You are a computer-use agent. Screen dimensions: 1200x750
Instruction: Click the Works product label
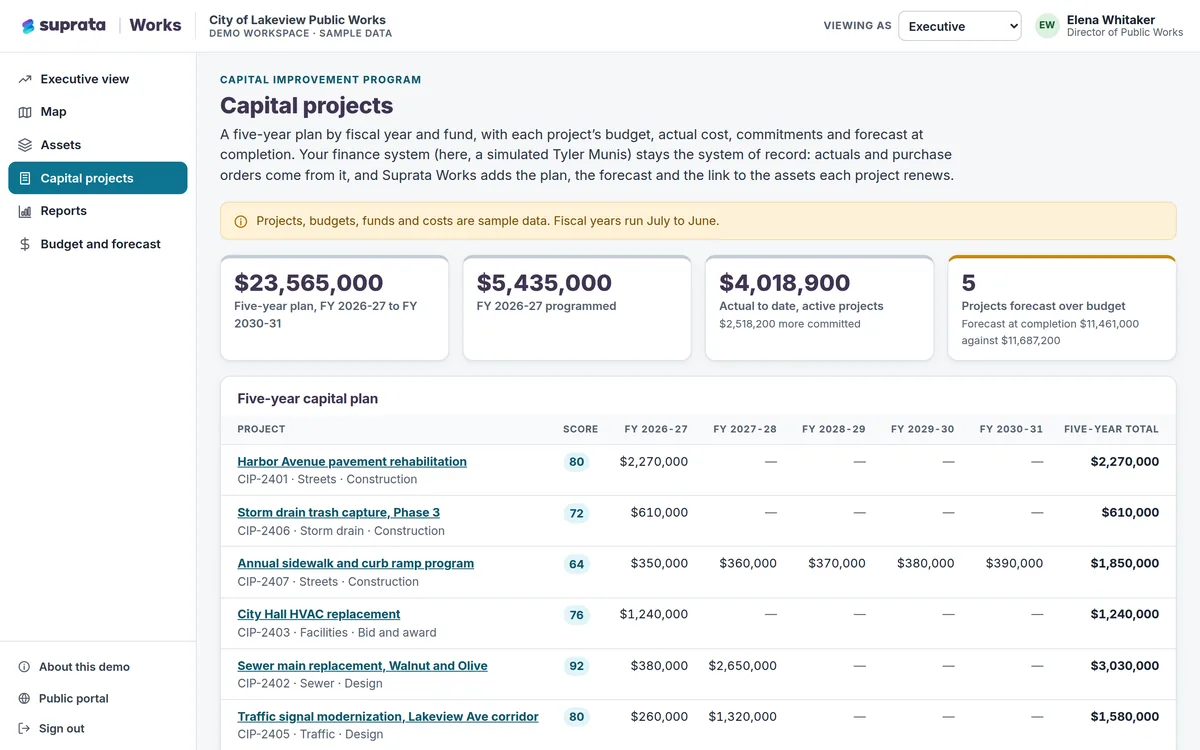click(x=156, y=26)
